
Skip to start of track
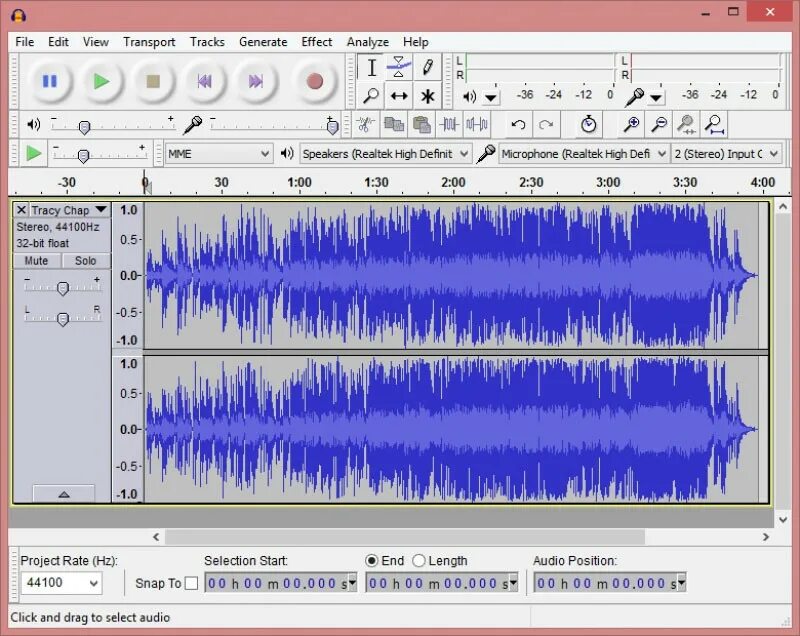pos(205,81)
